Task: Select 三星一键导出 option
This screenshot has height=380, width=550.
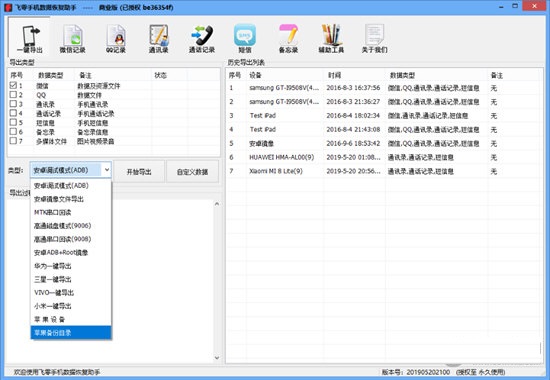Action: 71,279
